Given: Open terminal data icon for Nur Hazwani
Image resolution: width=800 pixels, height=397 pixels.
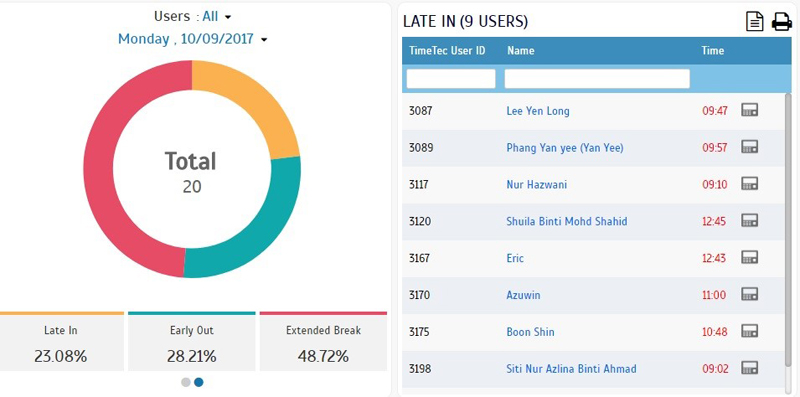Looking at the screenshot, I should 749,184.
